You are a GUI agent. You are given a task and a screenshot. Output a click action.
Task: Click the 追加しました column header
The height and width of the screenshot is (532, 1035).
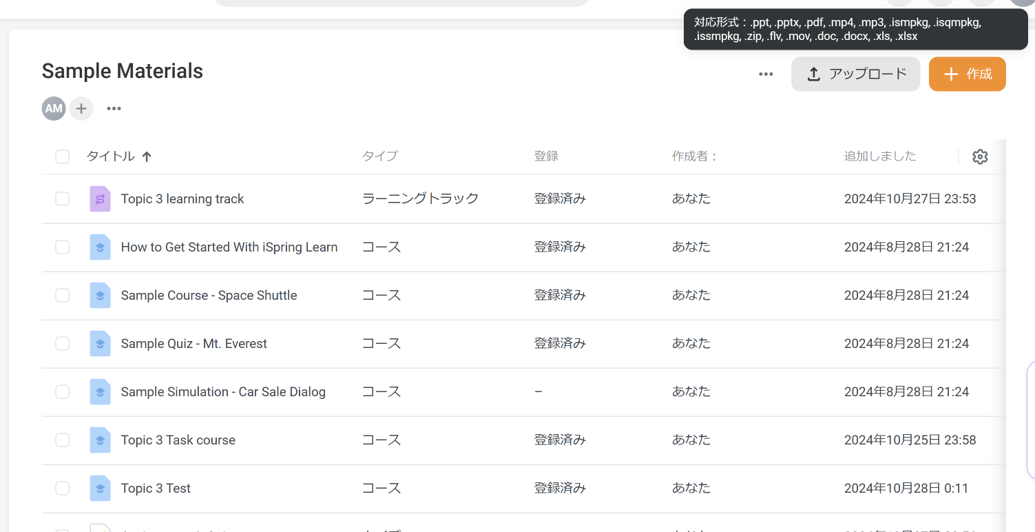879,157
